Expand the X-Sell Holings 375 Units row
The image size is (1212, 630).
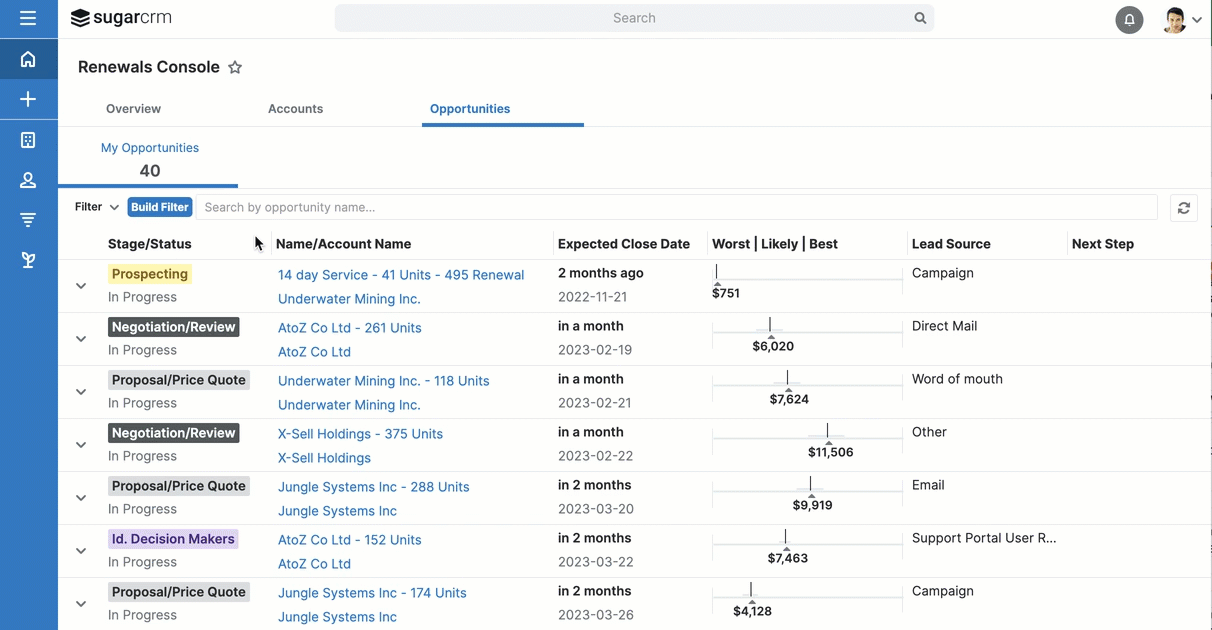click(x=81, y=445)
